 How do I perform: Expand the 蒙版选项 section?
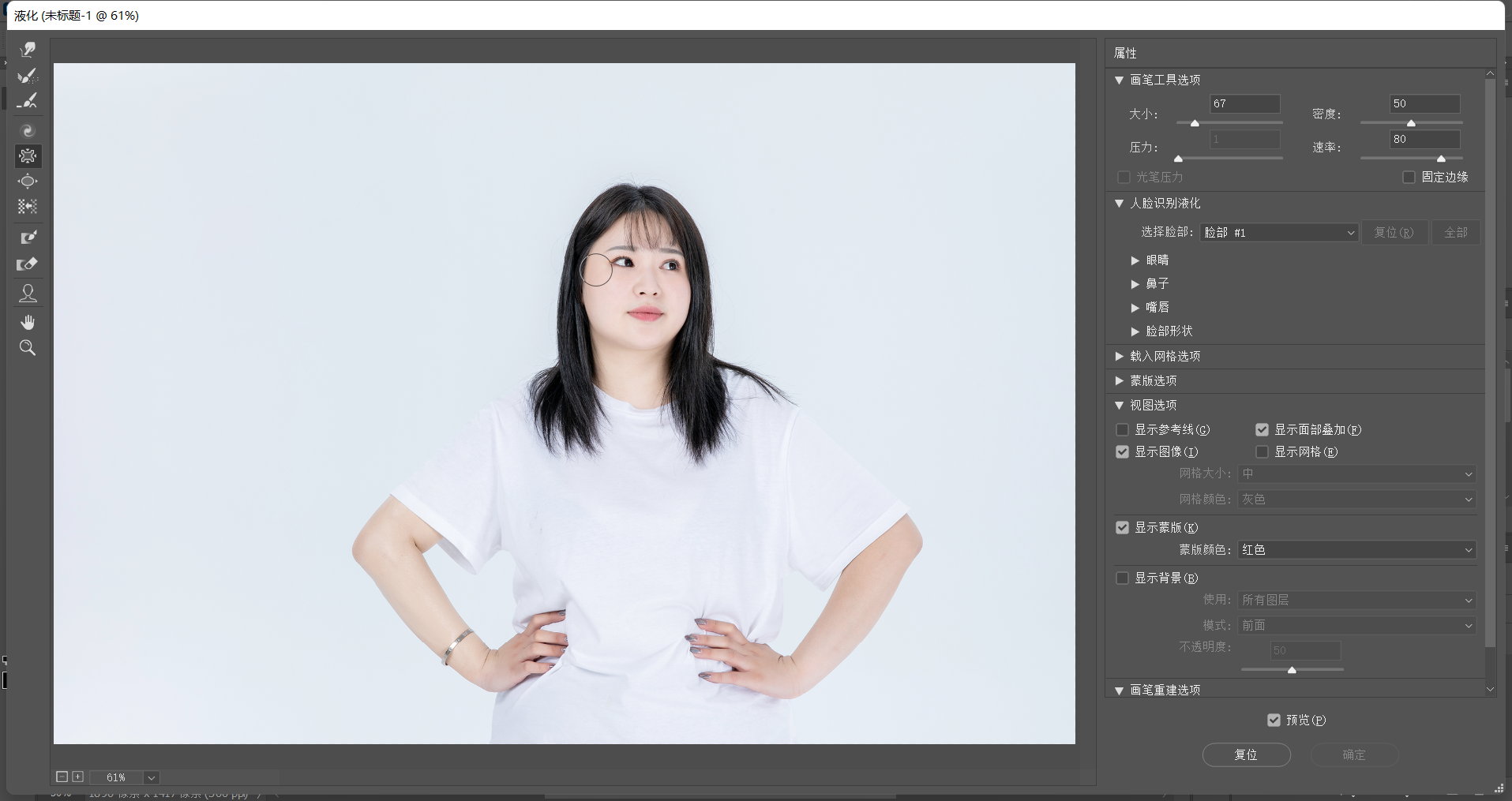click(x=1119, y=381)
